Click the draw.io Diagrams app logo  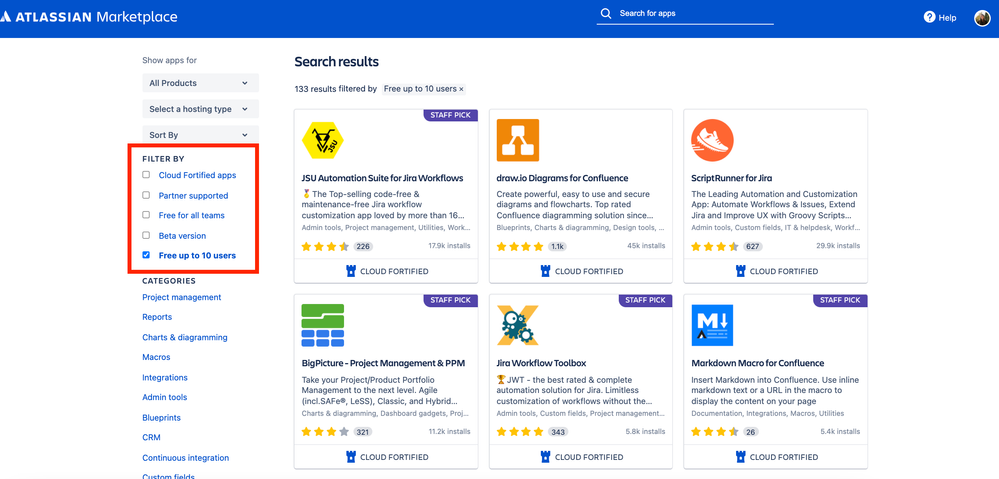click(518, 140)
